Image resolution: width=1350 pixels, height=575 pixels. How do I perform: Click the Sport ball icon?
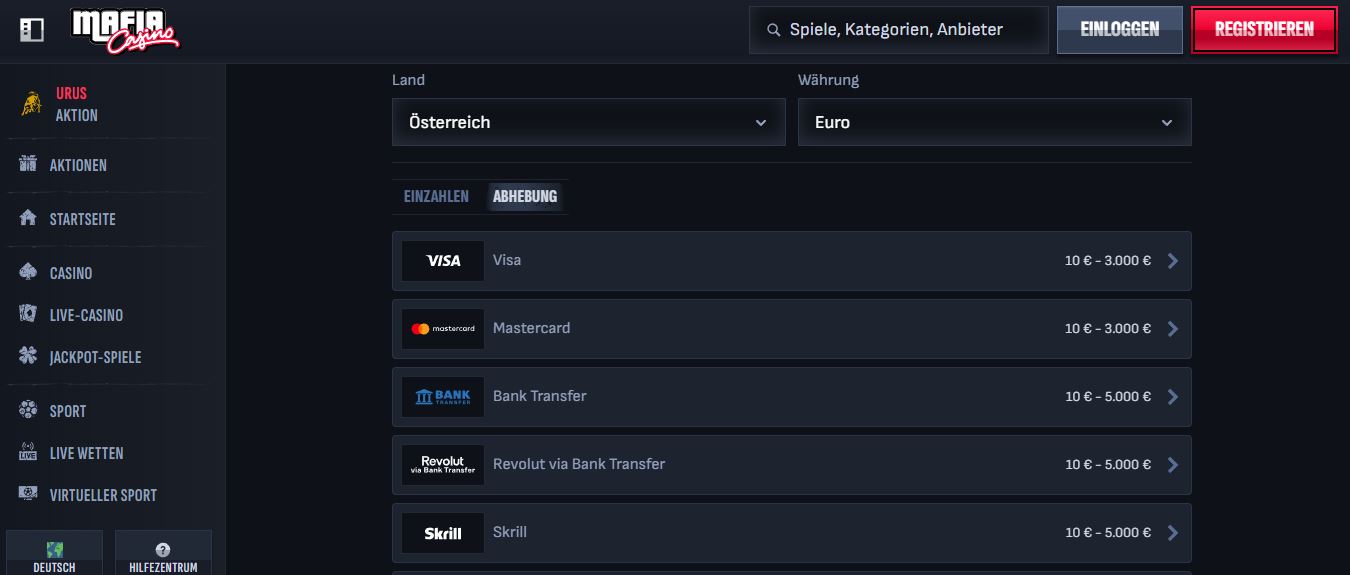[x=28, y=410]
